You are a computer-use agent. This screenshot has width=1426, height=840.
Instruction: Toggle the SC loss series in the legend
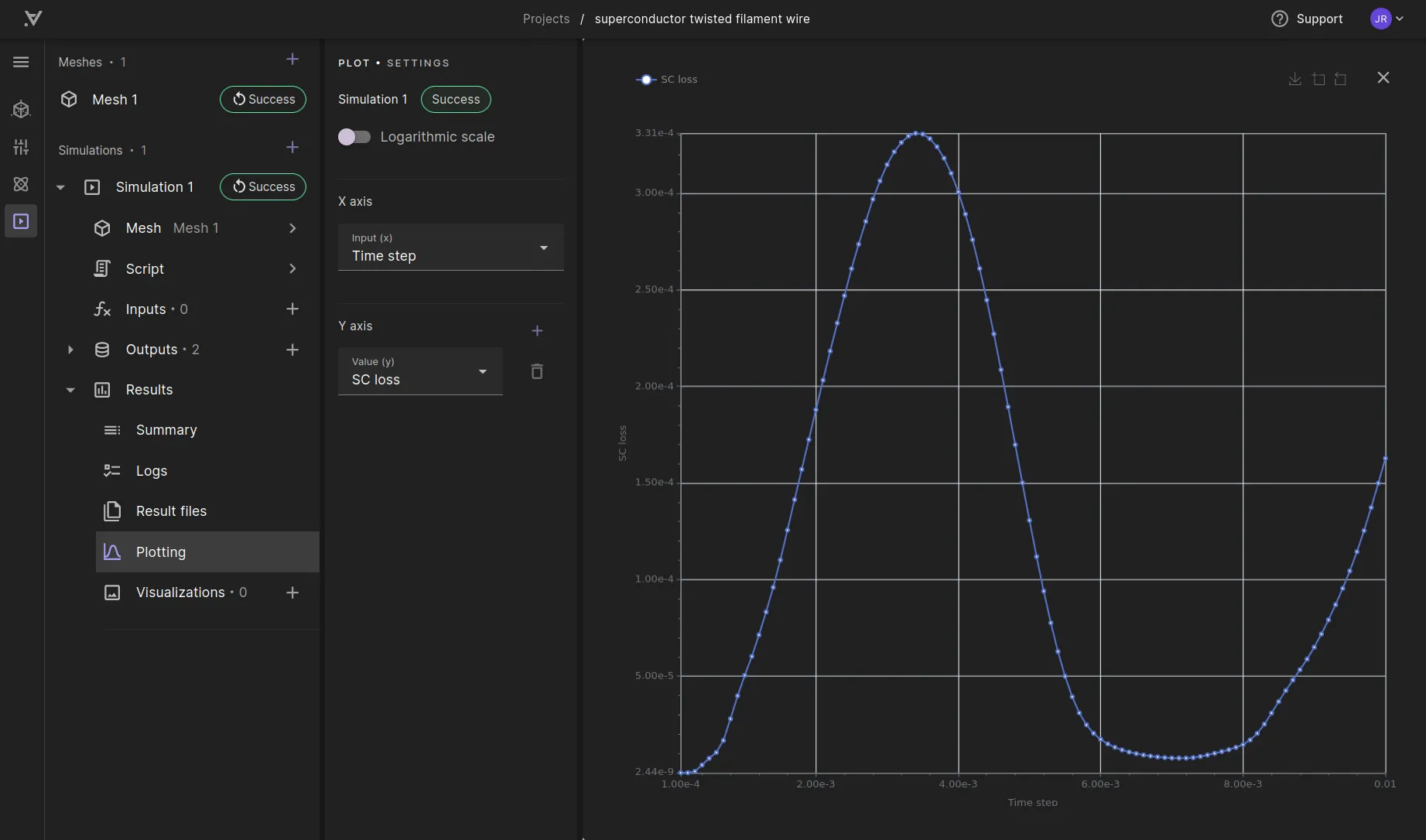pos(666,80)
